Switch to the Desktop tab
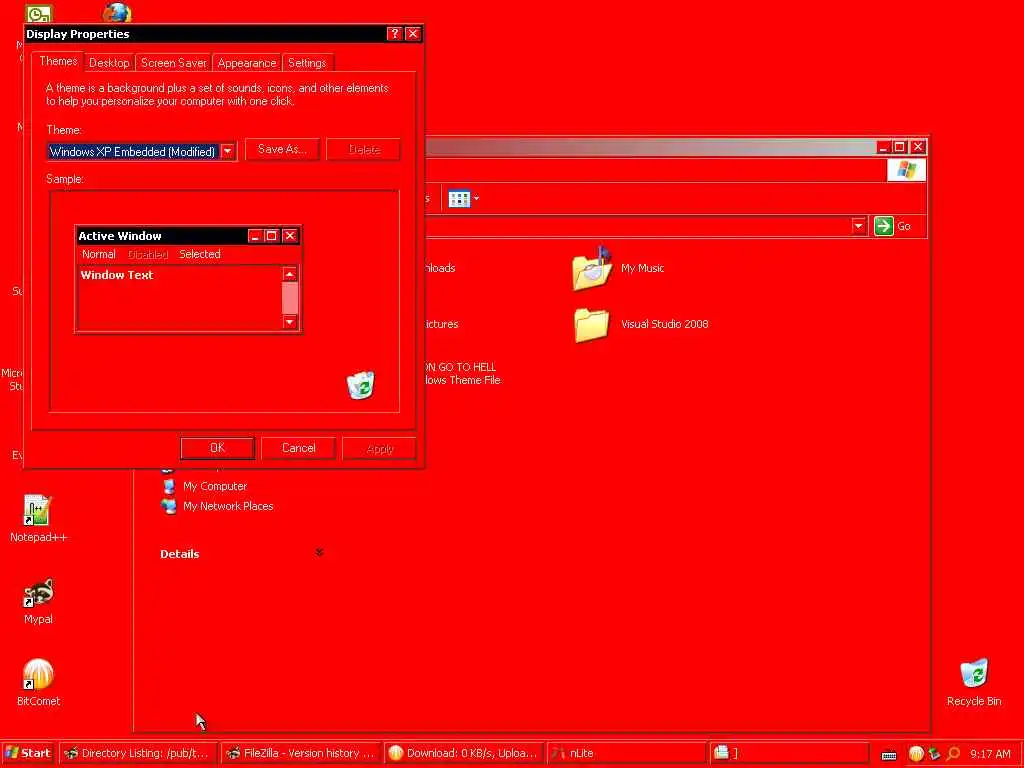The width and height of the screenshot is (1024, 768). pos(109,63)
